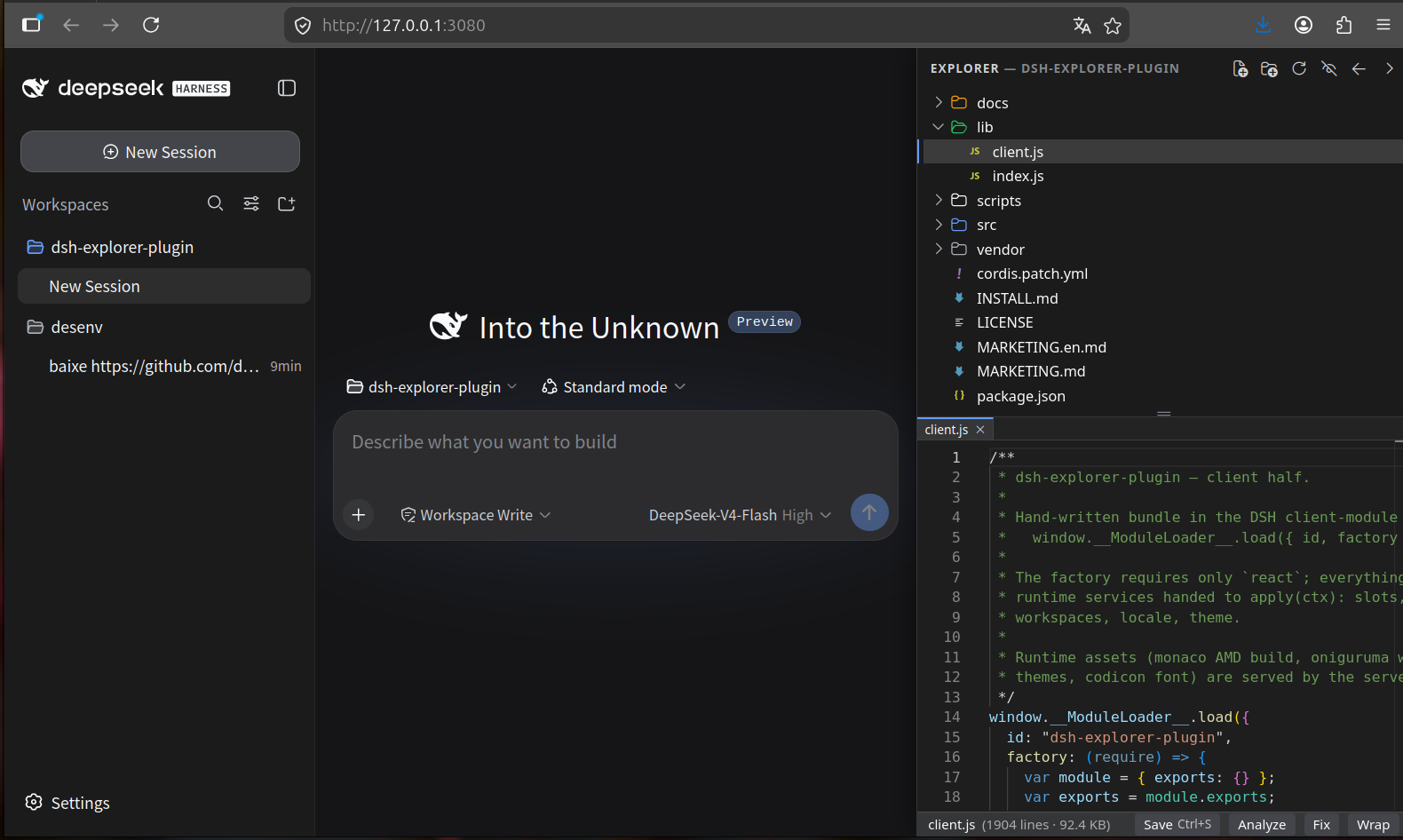This screenshot has height=840, width=1403.
Task: Create a new folder in Explorer
Action: (x=1269, y=68)
